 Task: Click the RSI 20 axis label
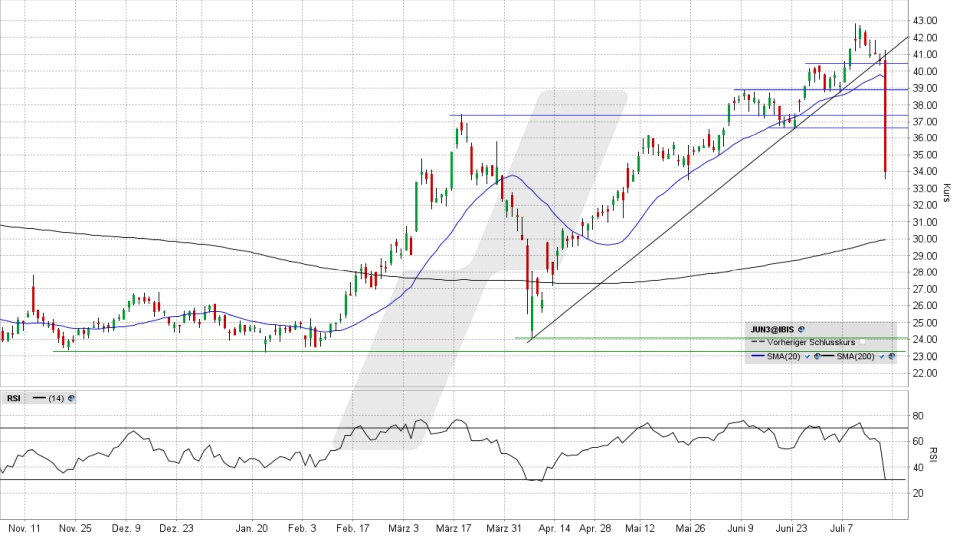pos(918,493)
